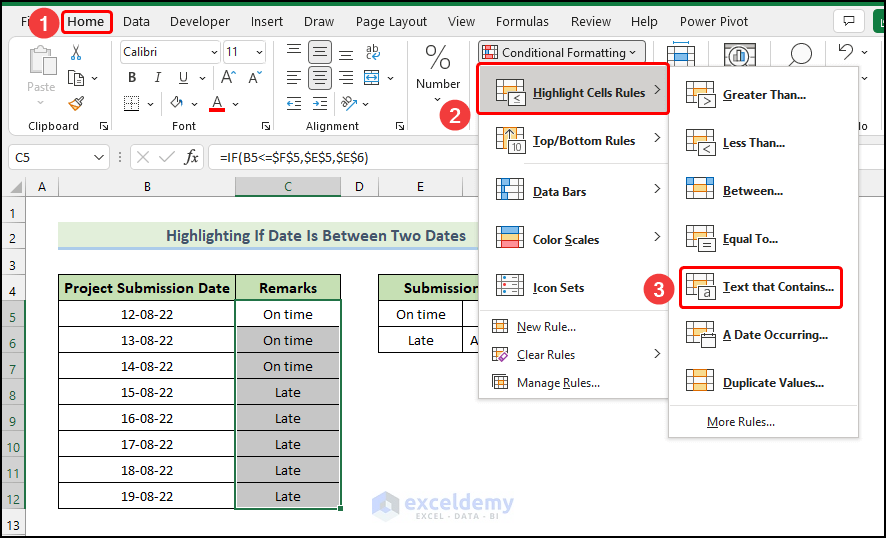The height and width of the screenshot is (538, 886).
Task: Click inside the formula bar input
Action: tap(345, 158)
